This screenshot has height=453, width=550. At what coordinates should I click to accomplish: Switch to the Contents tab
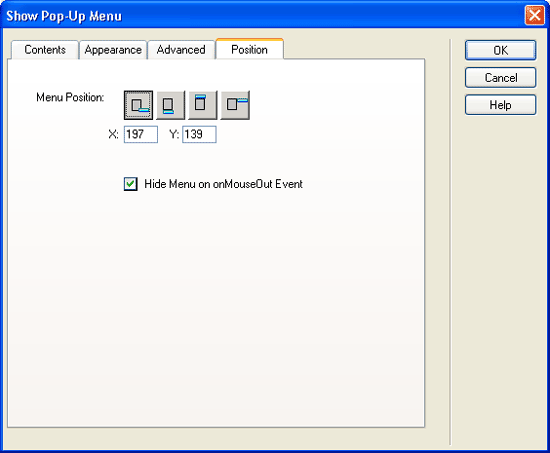coord(45,50)
